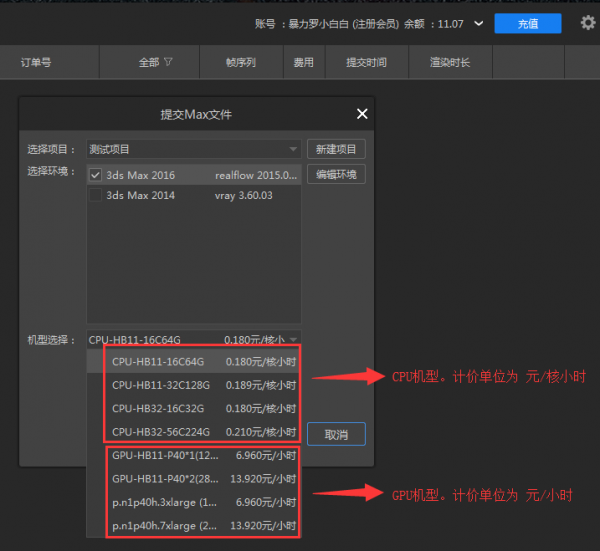600x551 pixels.
Task: Click the 编辑环境 button
Action: point(336,175)
